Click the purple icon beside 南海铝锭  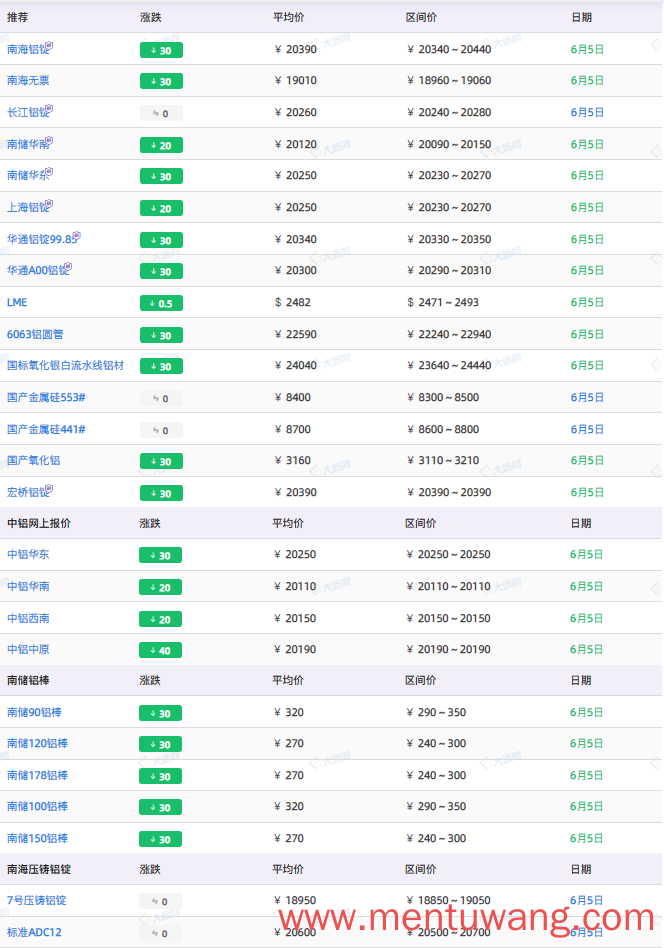tap(50, 45)
